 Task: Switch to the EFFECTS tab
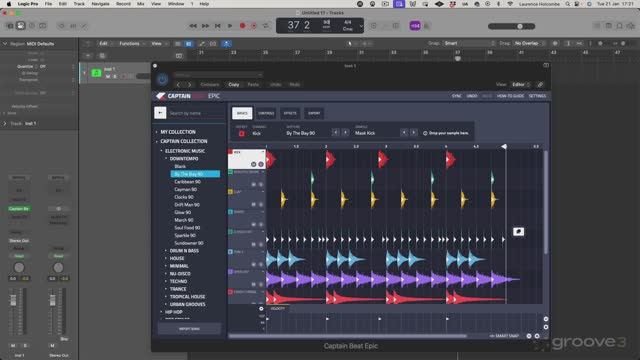(290, 113)
